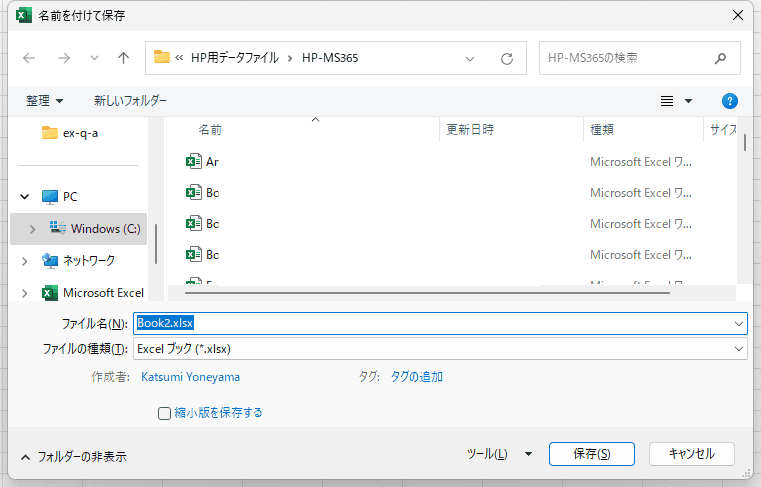
Task: Collapse the PC tree node
Action: pos(24,197)
